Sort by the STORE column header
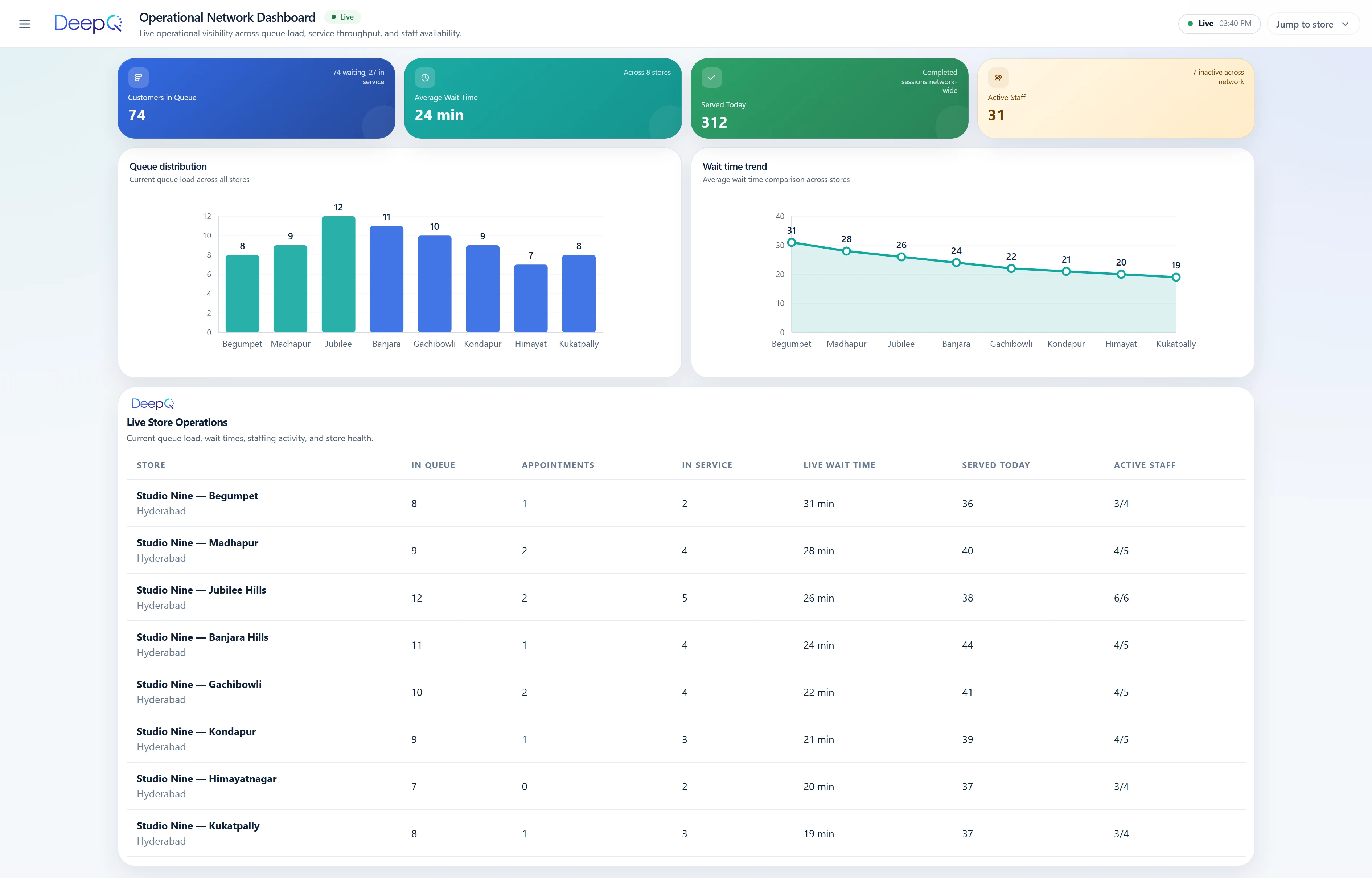The height and width of the screenshot is (878, 1372). click(x=151, y=465)
